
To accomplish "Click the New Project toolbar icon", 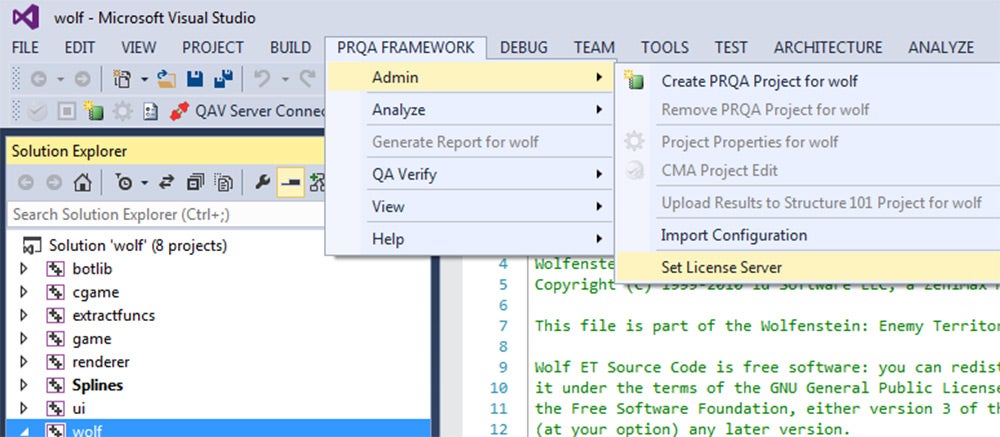I will coord(122,79).
